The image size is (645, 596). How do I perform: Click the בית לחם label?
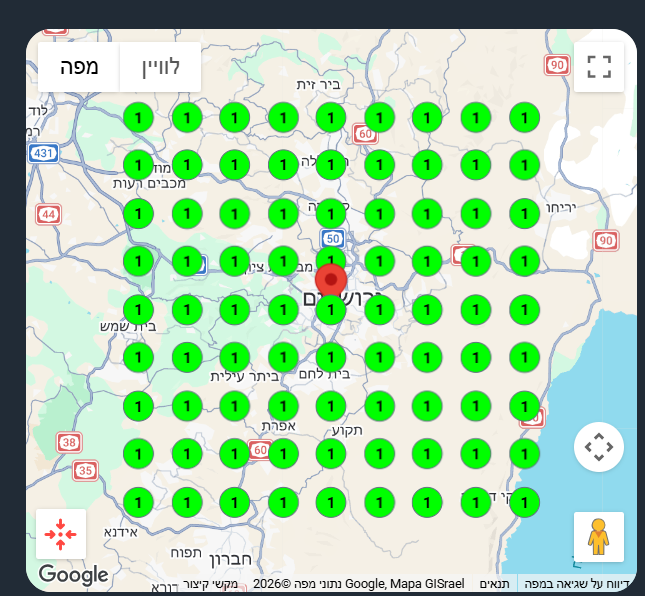[324, 374]
